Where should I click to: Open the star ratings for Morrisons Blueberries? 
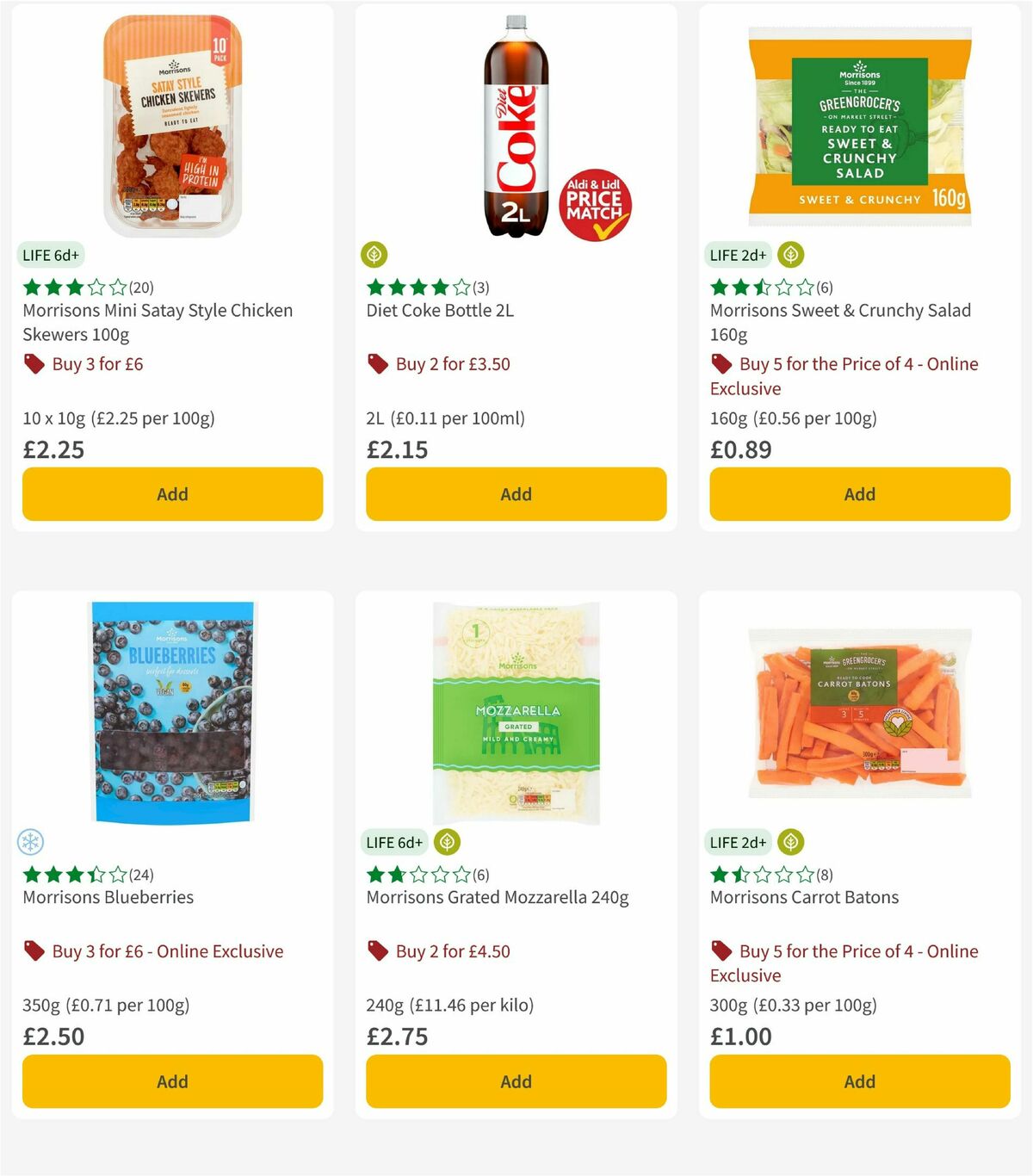(x=76, y=874)
